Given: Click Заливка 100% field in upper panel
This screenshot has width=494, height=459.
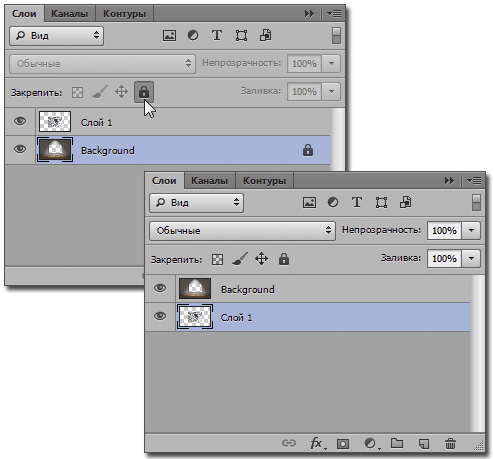Looking at the screenshot, I should pyautogui.click(x=304, y=91).
